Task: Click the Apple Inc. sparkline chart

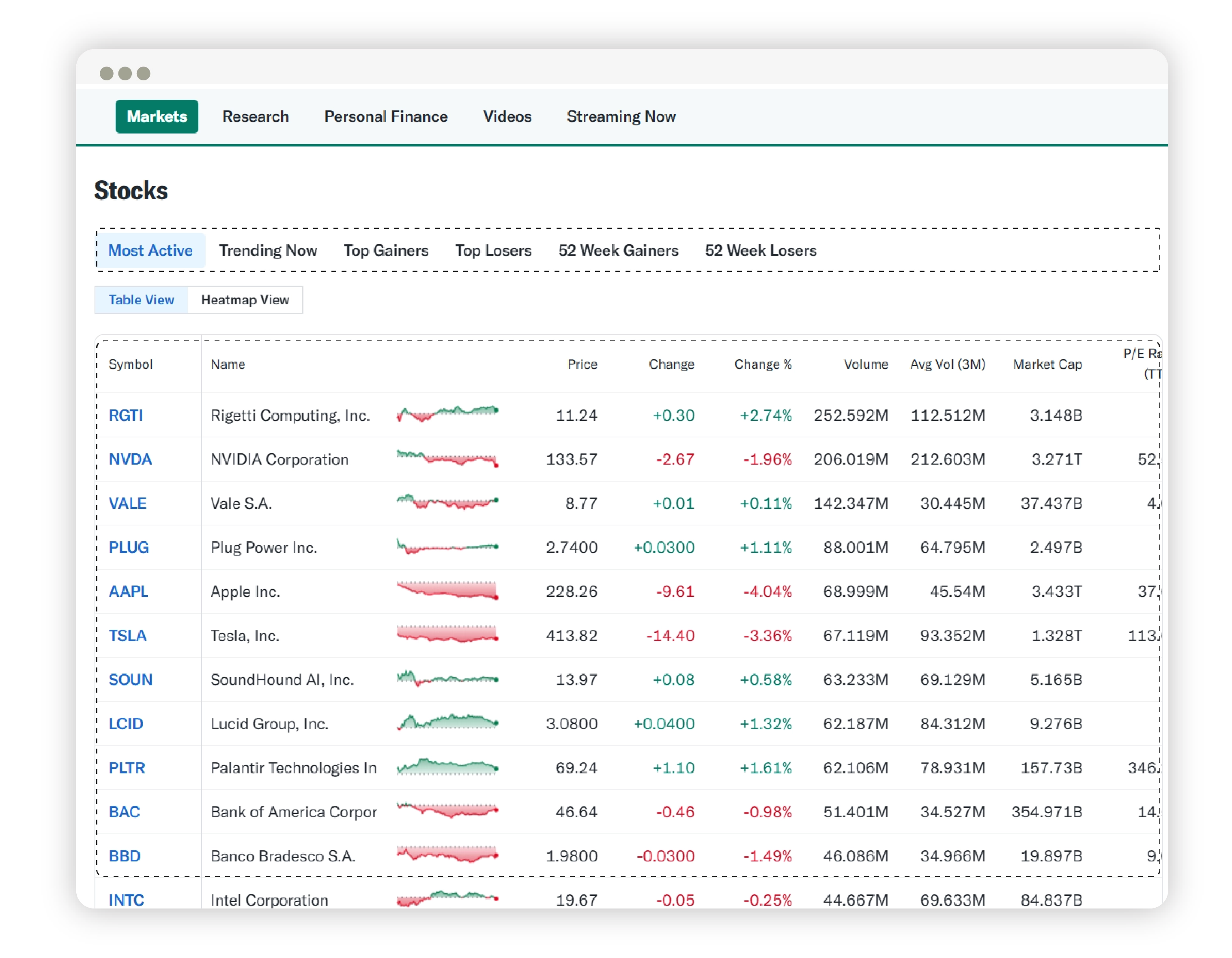Action: [x=447, y=590]
